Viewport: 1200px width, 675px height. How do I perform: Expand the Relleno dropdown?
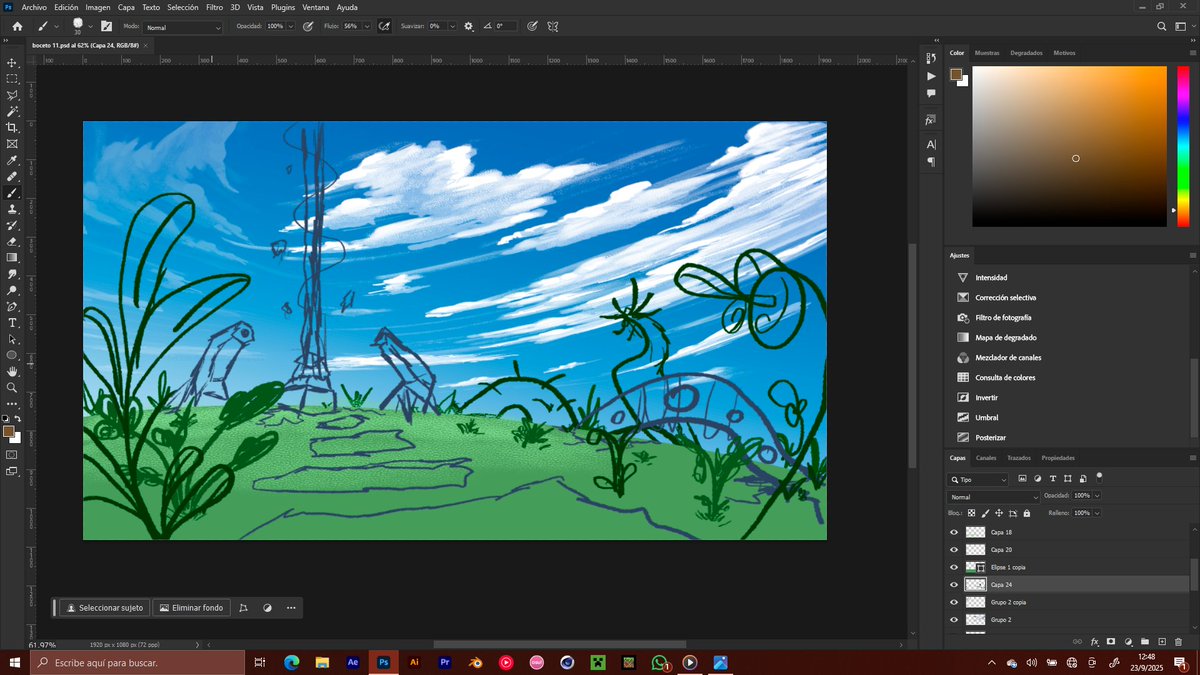coord(1097,513)
